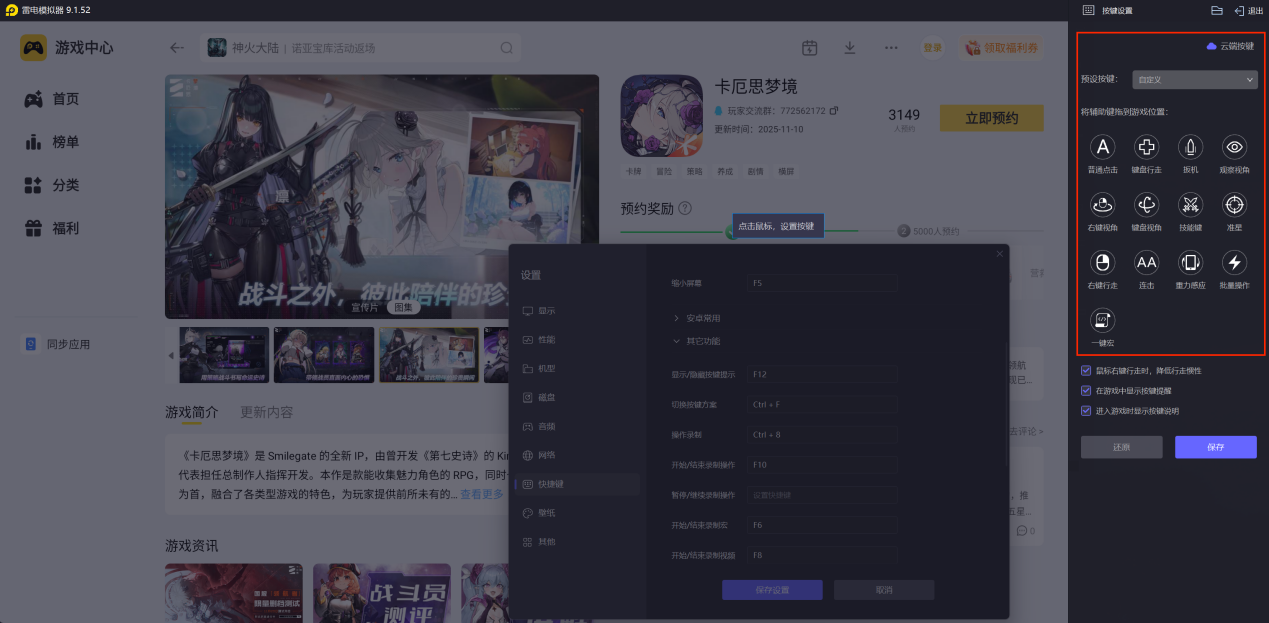Click the 预约奖励 help question icon
Viewport: 1269px width, 623px height.
tap(685, 208)
